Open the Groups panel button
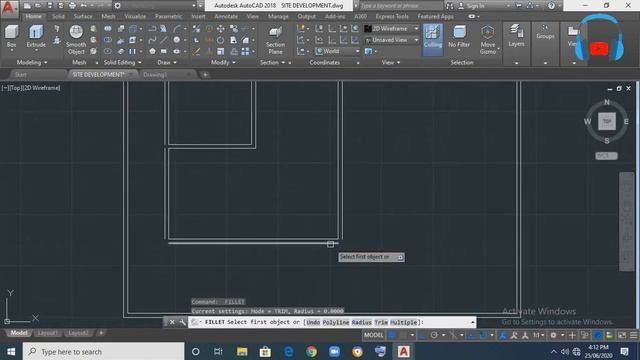This screenshot has width=640, height=360. [x=545, y=32]
